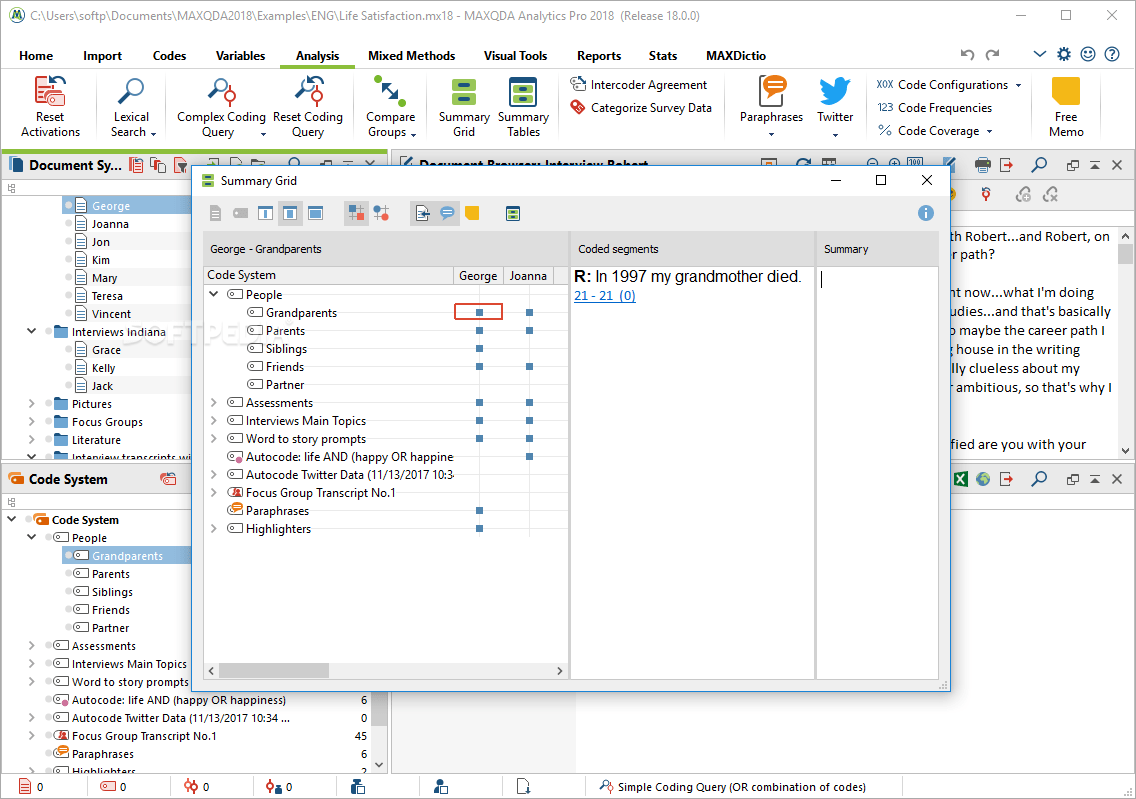Export the Document Browser document
The image size is (1136, 799).
pyautogui.click(x=1006, y=165)
